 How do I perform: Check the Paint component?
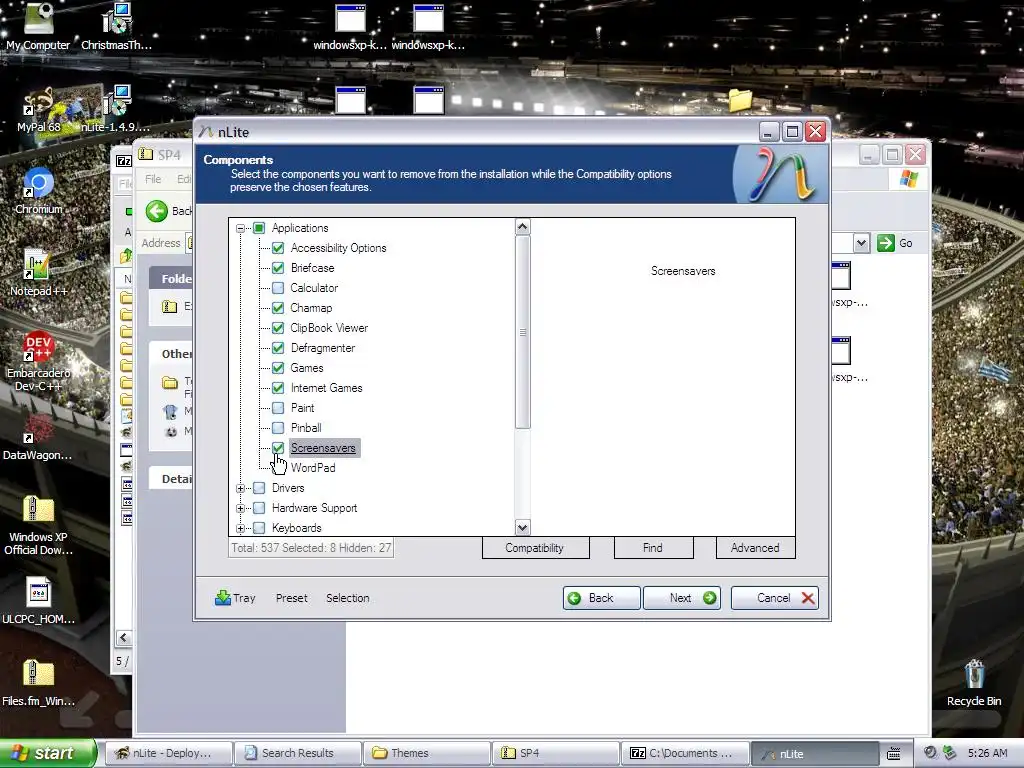(x=278, y=408)
